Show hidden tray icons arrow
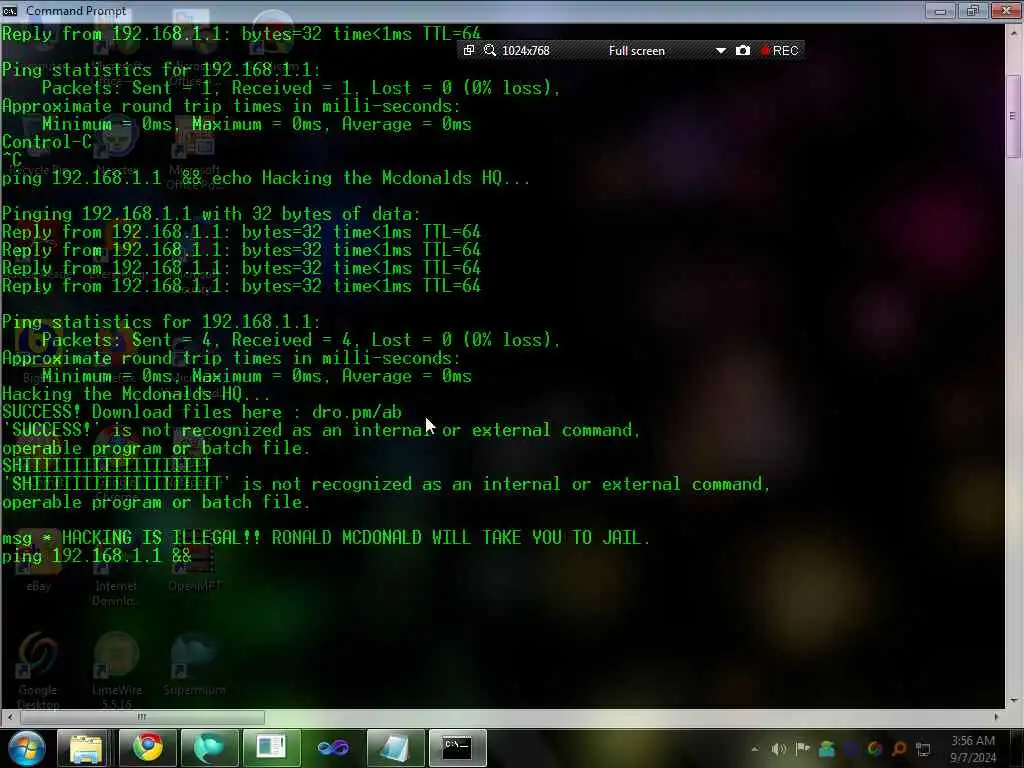Image resolution: width=1024 pixels, height=768 pixels. coord(755,749)
